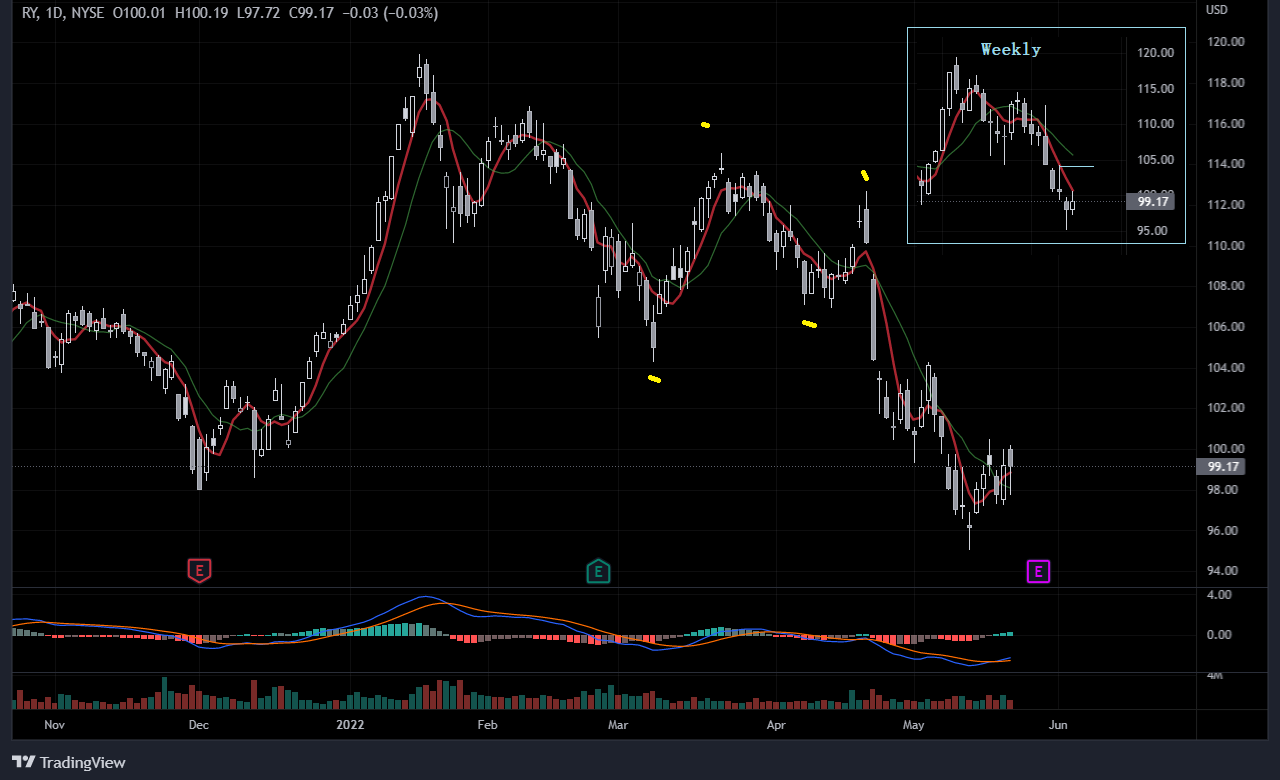Click the 108.00 price axis label
Viewport: 1280px width, 780px height.
[1225, 286]
